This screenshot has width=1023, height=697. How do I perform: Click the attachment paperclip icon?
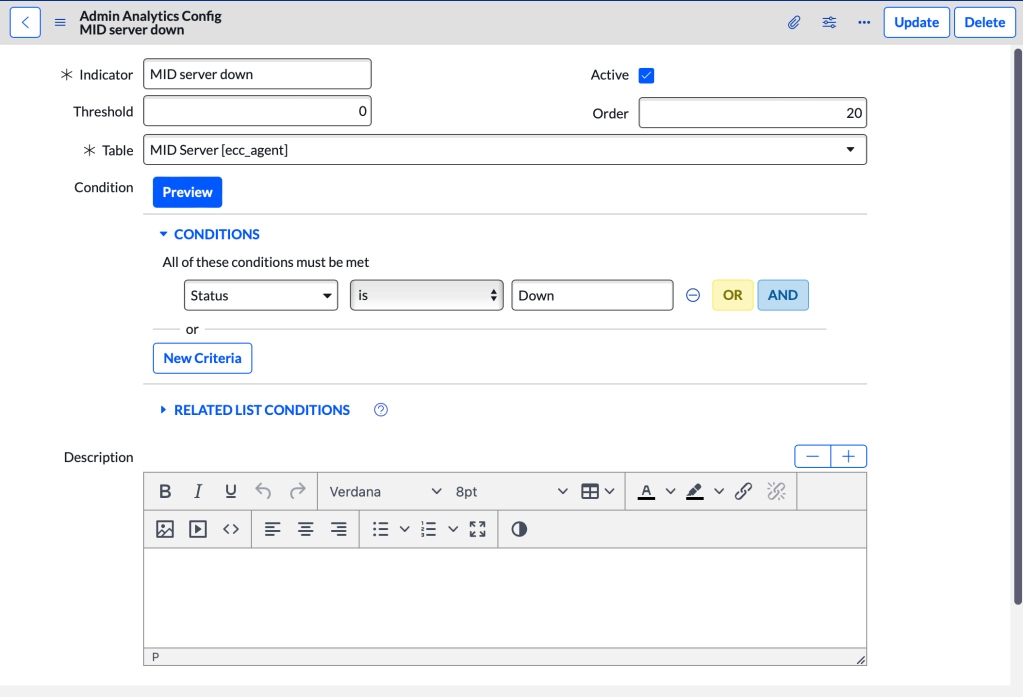coord(794,22)
